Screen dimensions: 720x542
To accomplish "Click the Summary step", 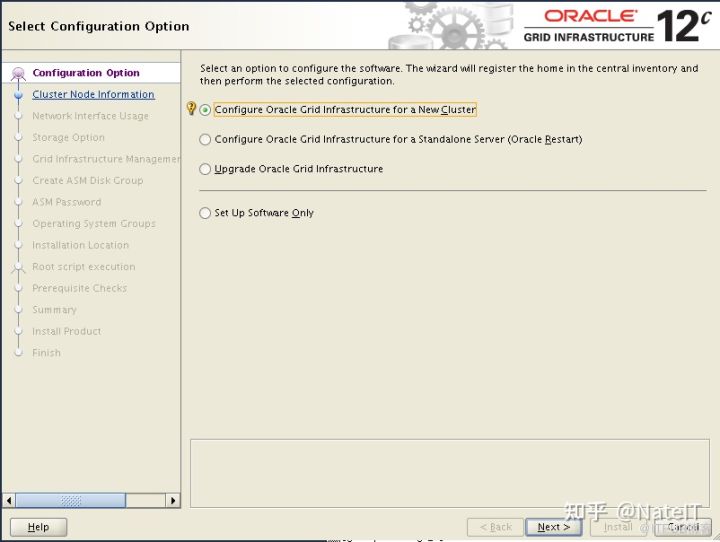I will coord(54,310).
